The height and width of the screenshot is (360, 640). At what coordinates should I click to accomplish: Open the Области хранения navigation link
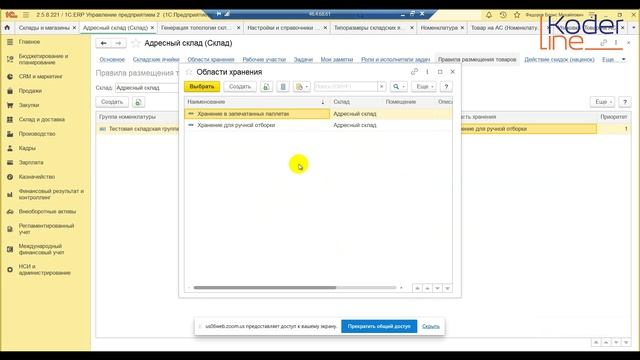pyautogui.click(x=211, y=60)
